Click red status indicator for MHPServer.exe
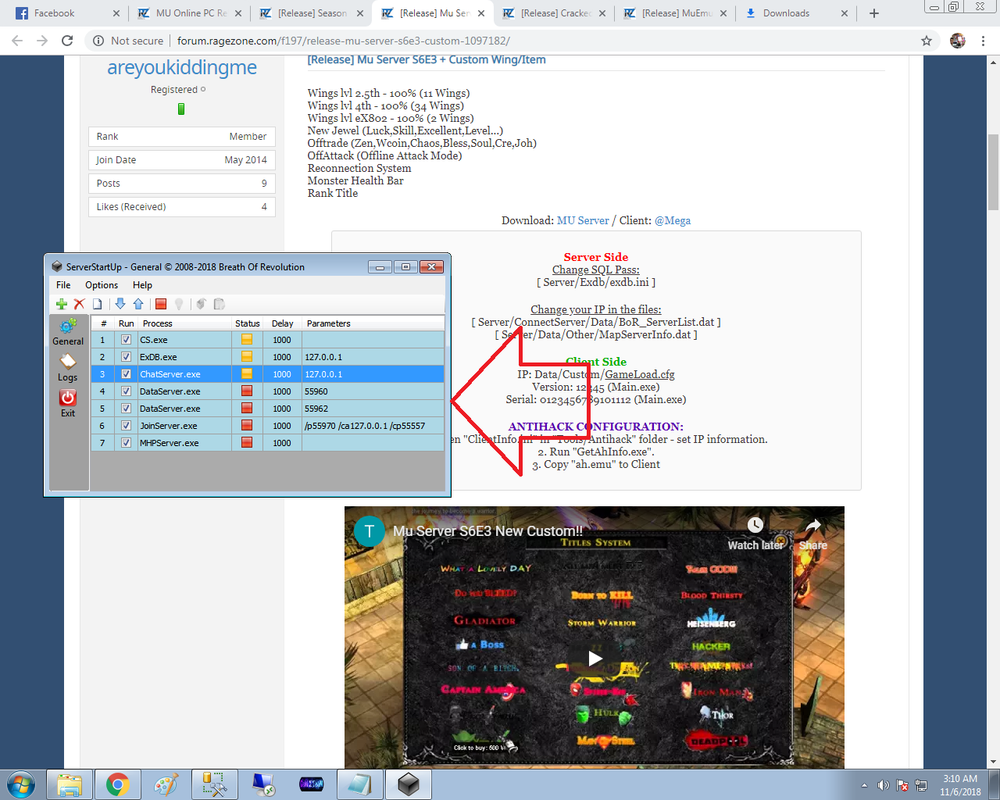The image size is (1000, 800). pos(247,442)
